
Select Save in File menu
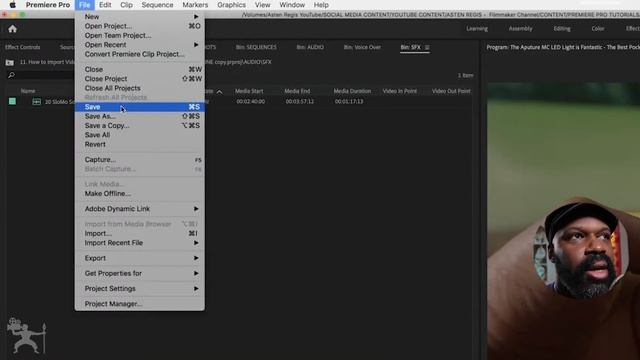[x=140, y=107]
